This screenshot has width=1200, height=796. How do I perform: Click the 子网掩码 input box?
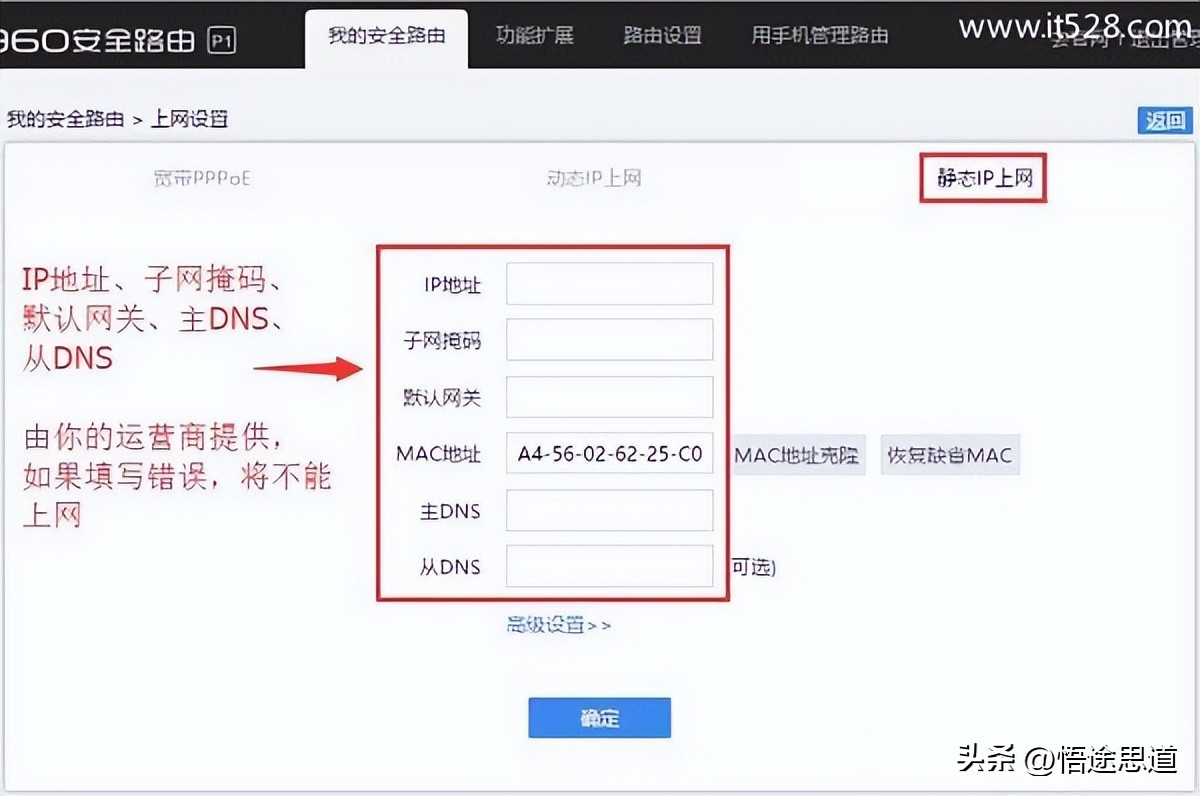click(609, 340)
